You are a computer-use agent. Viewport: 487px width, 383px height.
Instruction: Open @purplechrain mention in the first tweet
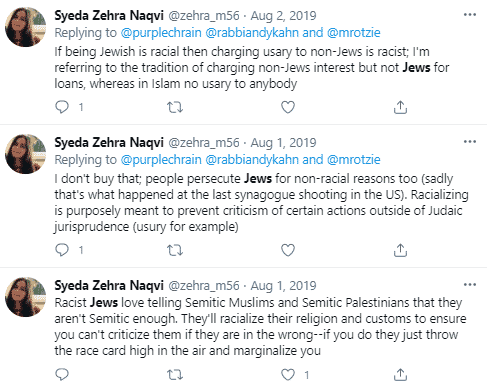[x=161, y=33]
